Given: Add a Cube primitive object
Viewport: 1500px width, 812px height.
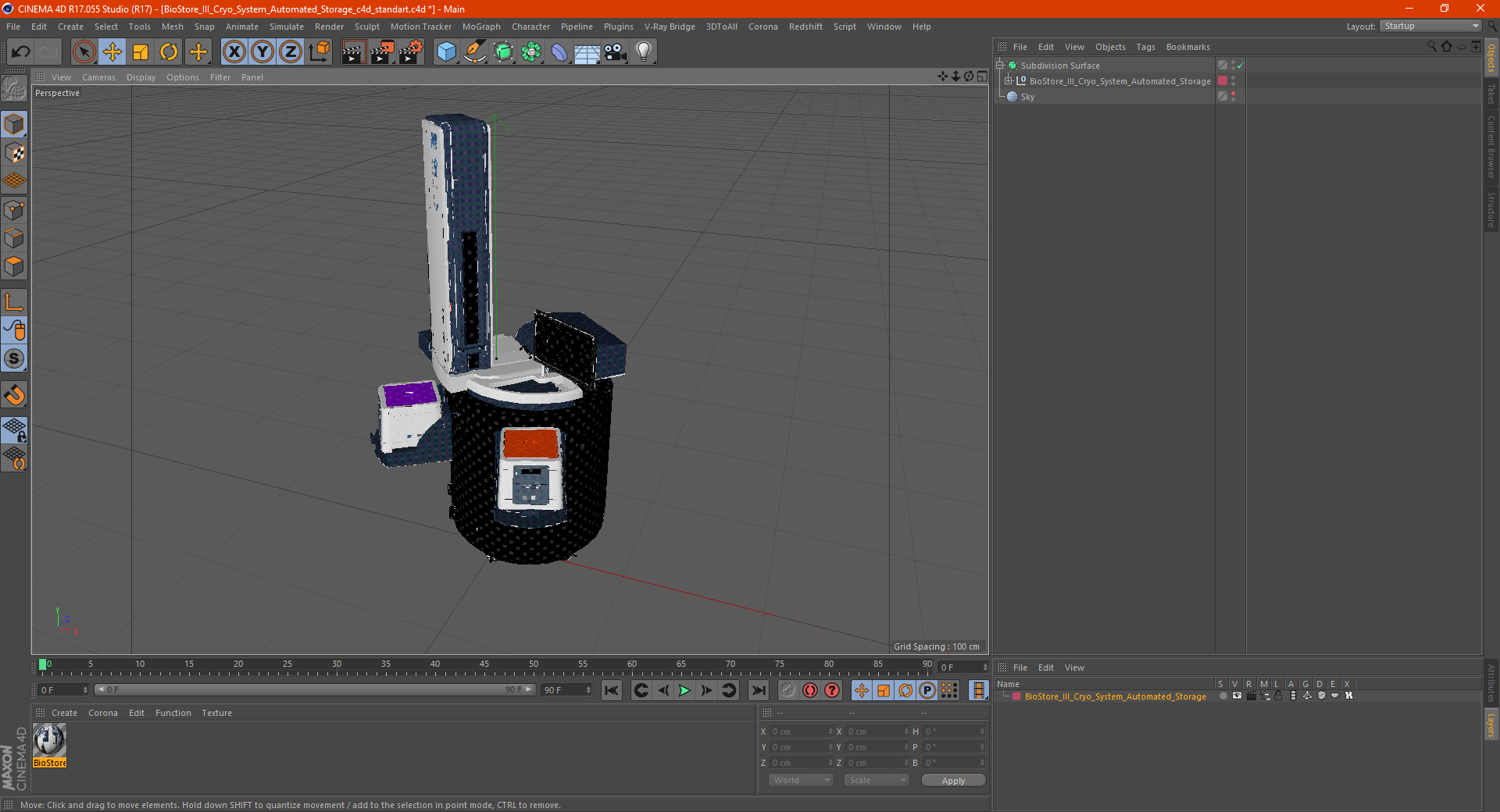Looking at the screenshot, I should click(446, 52).
